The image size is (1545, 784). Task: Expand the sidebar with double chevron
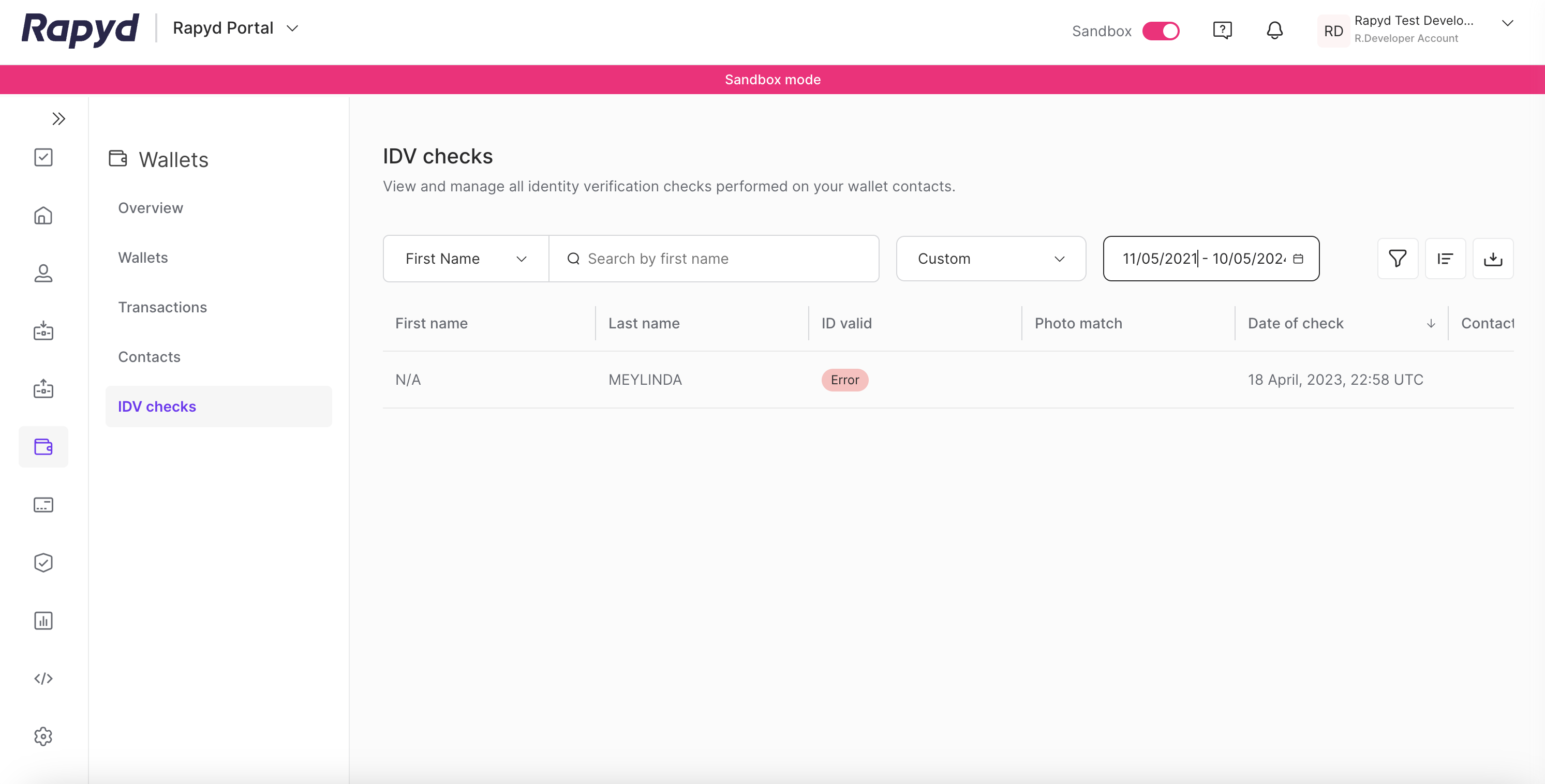(x=58, y=118)
